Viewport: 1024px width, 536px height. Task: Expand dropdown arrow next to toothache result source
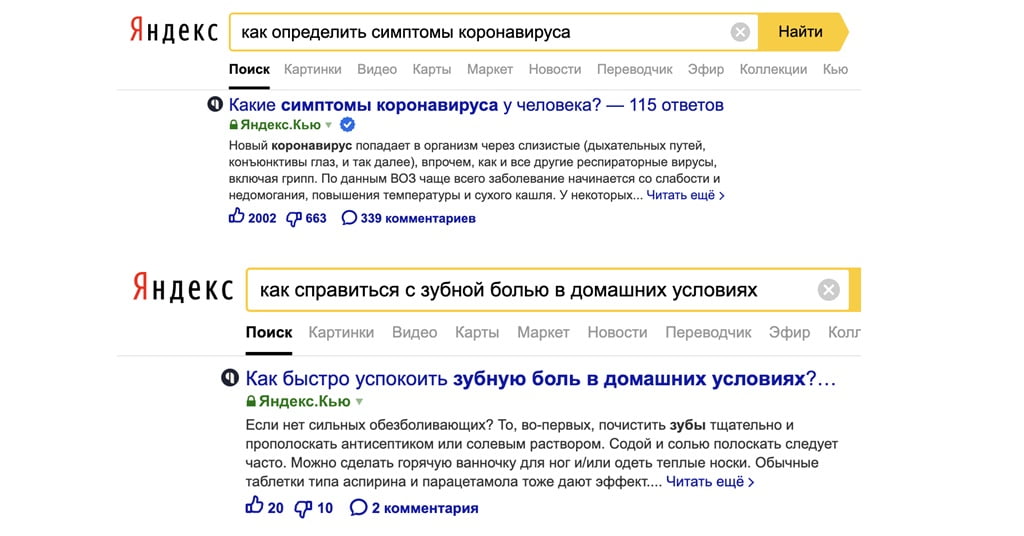359,402
